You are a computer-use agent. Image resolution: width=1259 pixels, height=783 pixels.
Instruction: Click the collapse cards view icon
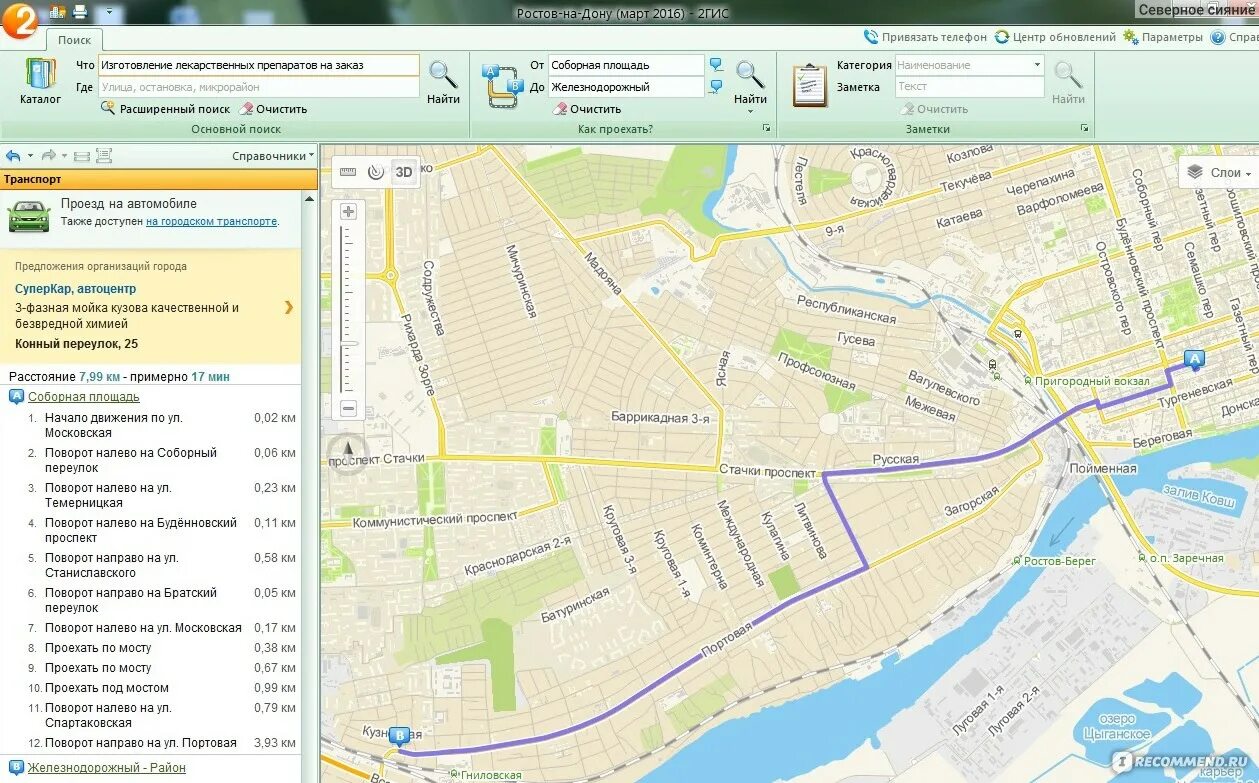82,156
